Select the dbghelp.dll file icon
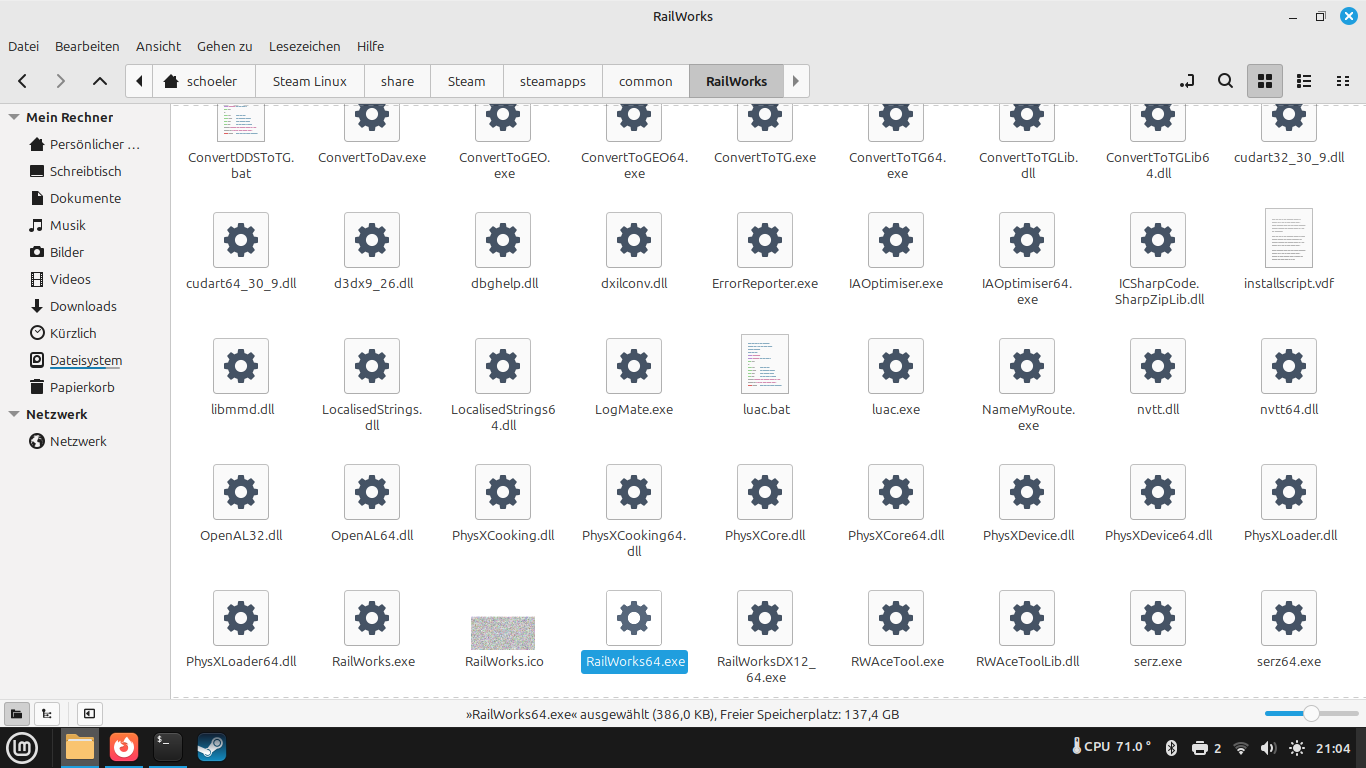Screen dimensions: 1366x768 503,240
